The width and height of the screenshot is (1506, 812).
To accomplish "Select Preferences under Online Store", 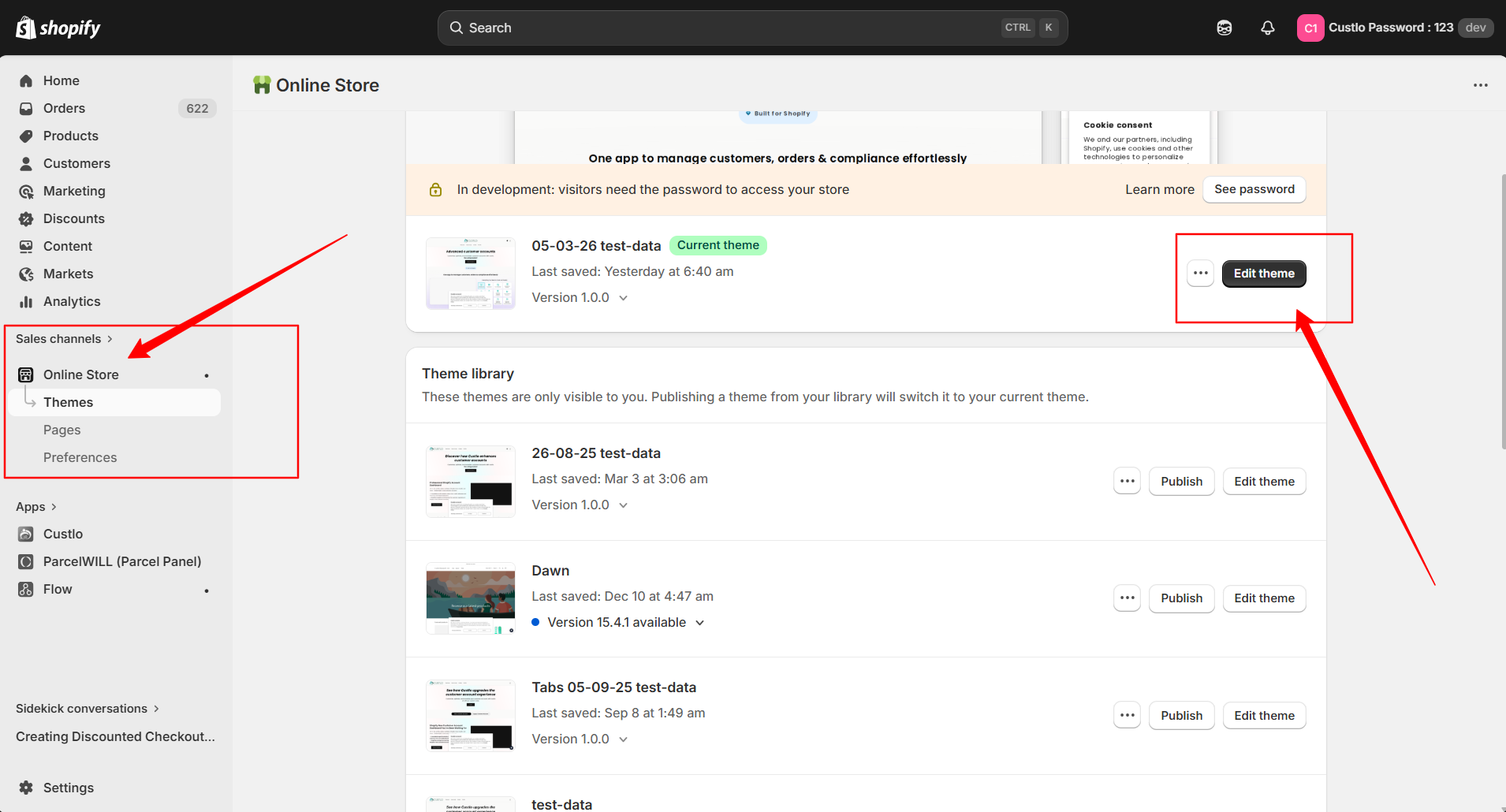I will pos(80,457).
